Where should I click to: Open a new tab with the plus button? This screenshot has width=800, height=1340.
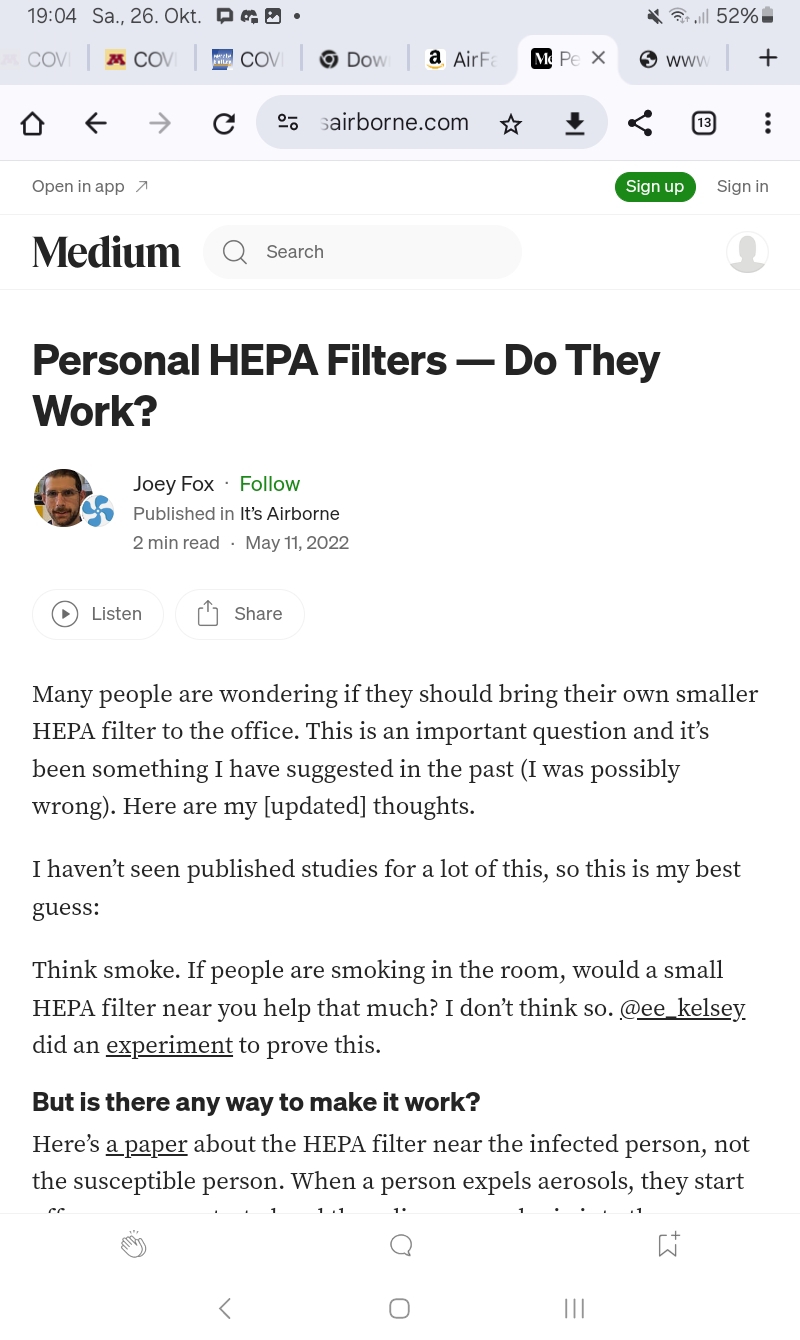coord(767,58)
